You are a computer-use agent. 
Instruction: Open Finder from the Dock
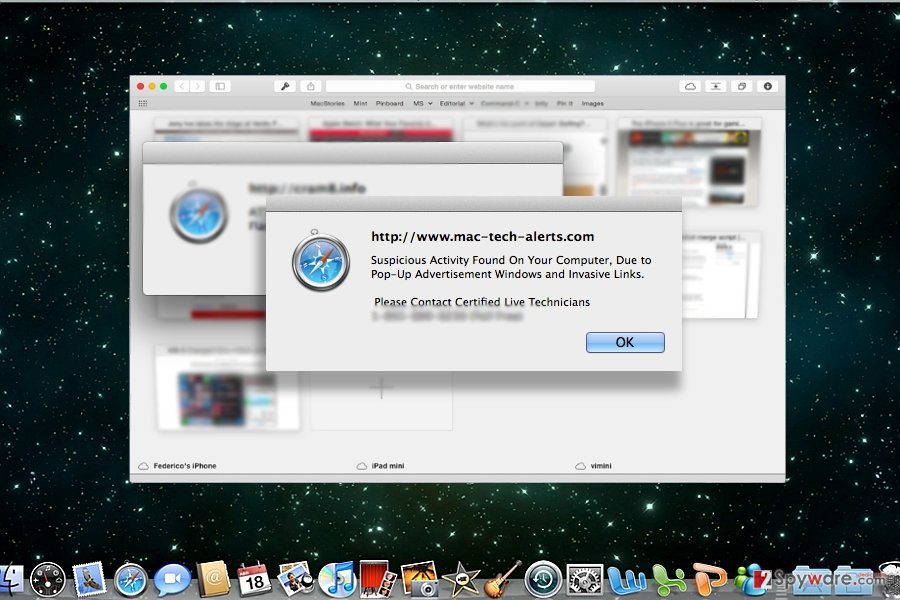tap(10, 579)
